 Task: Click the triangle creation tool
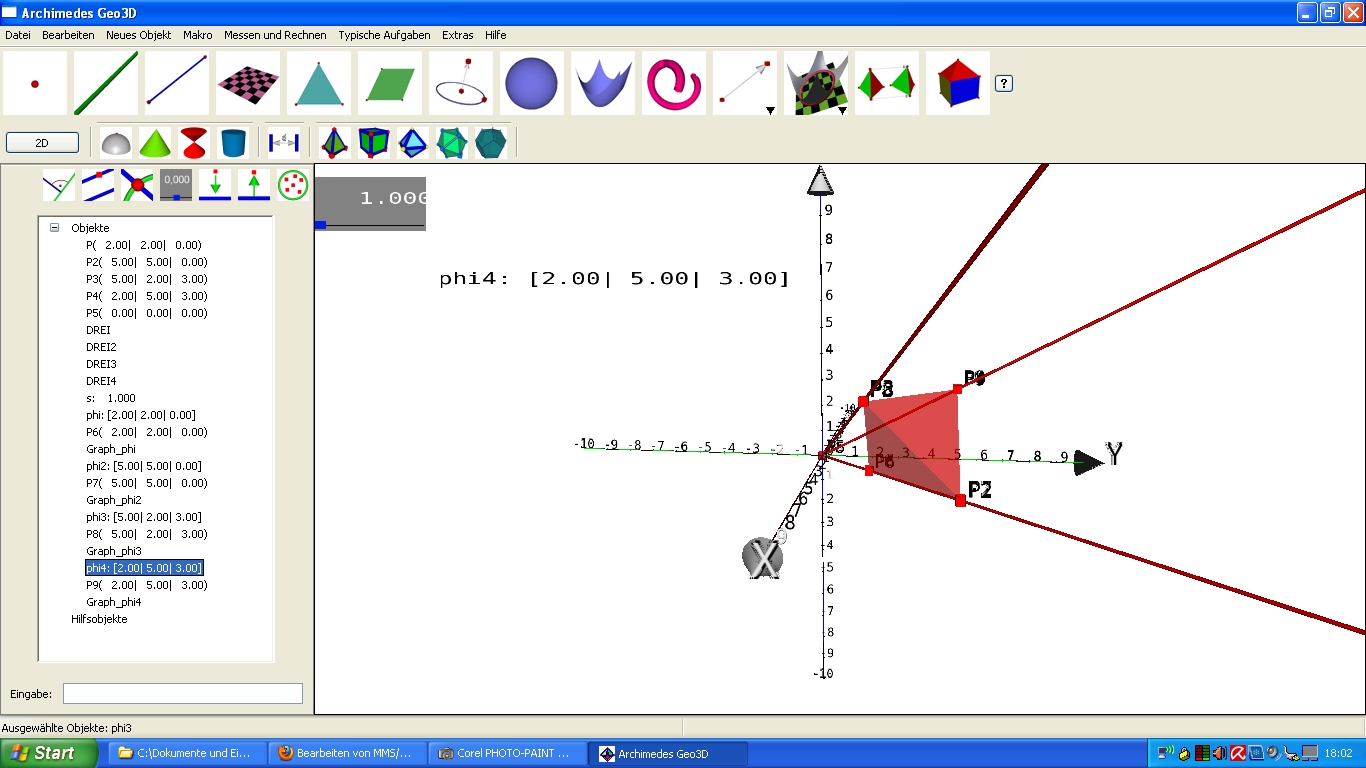tap(318, 83)
